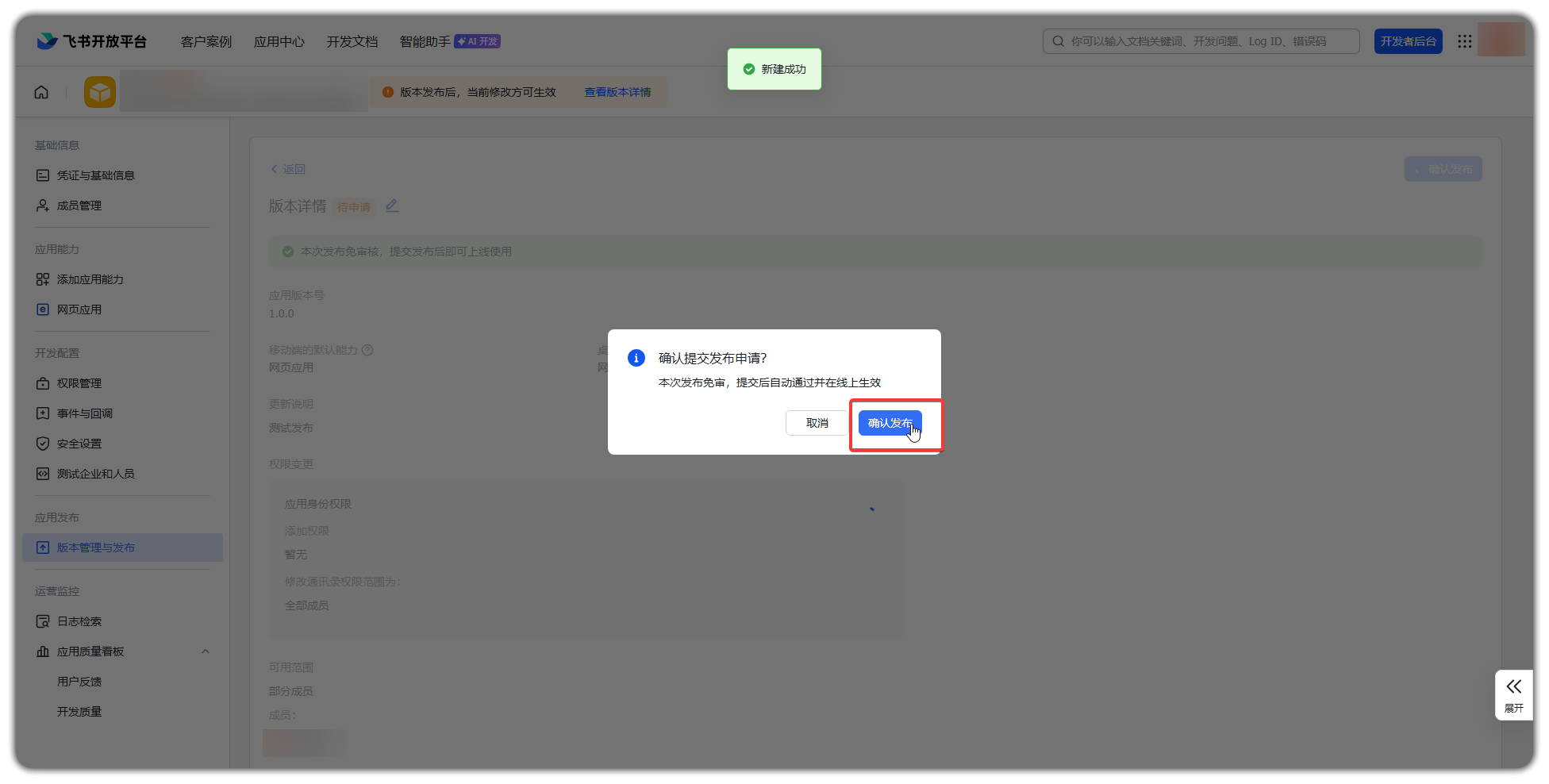Confirm publish with 确认发布 in dialog
This screenshot has height=784, width=1549.
click(890, 423)
